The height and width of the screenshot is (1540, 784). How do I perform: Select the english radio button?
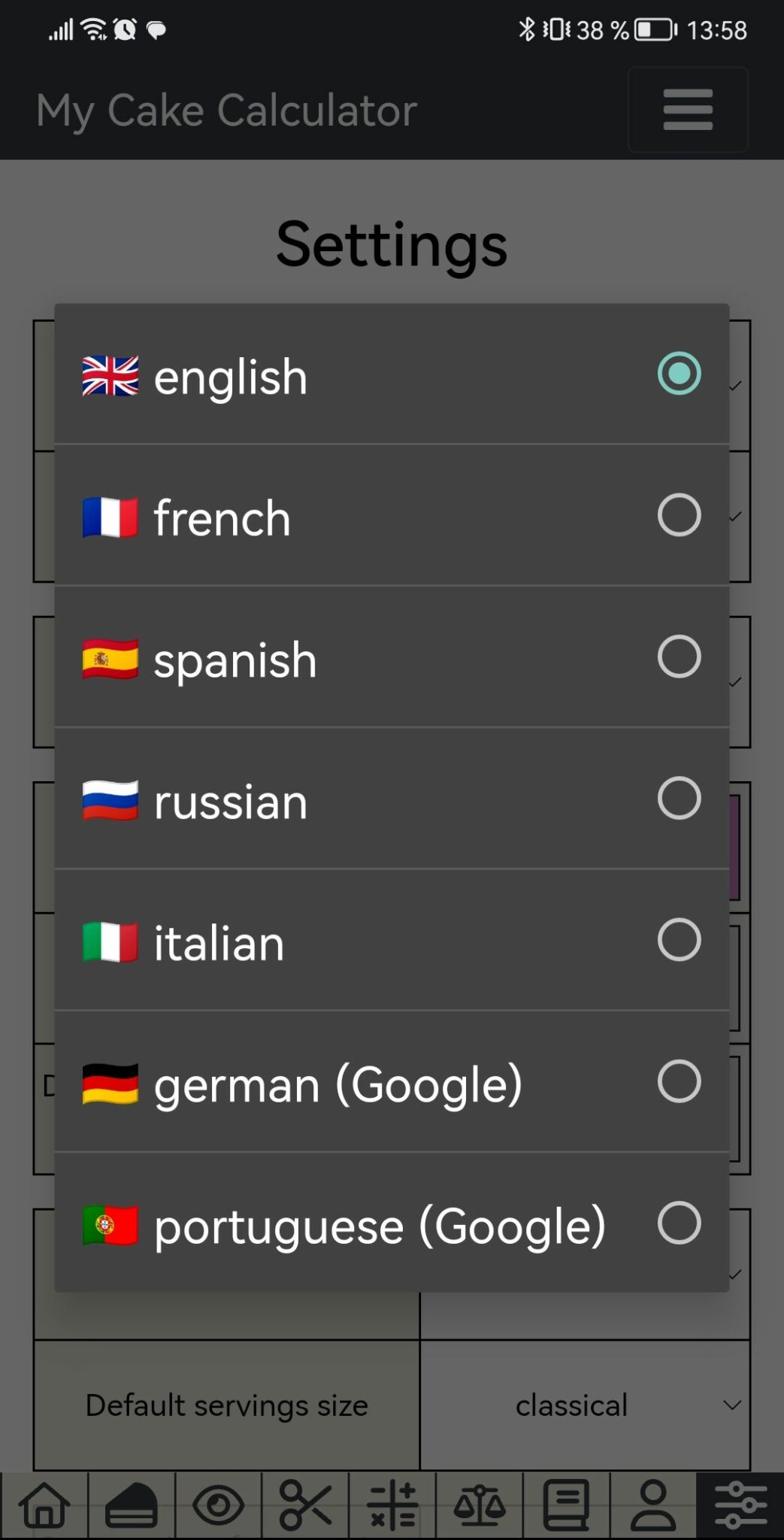pos(679,374)
